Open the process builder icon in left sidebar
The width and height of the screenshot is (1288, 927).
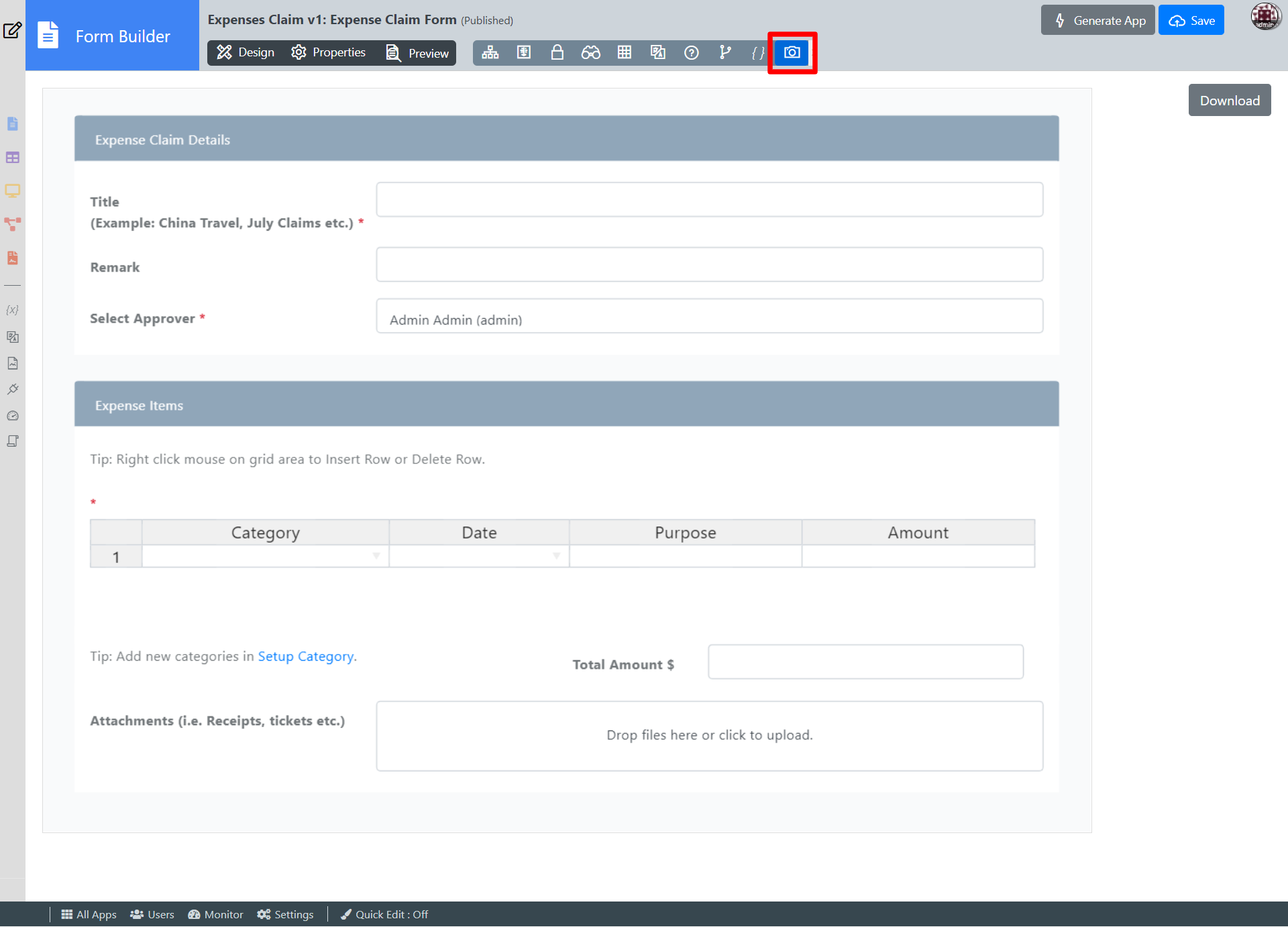(12, 224)
